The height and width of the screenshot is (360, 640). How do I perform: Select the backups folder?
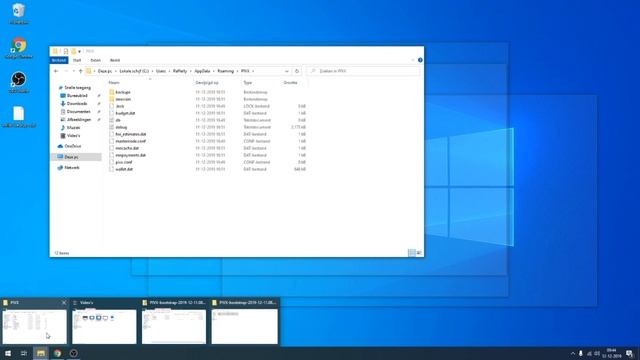(x=122, y=92)
